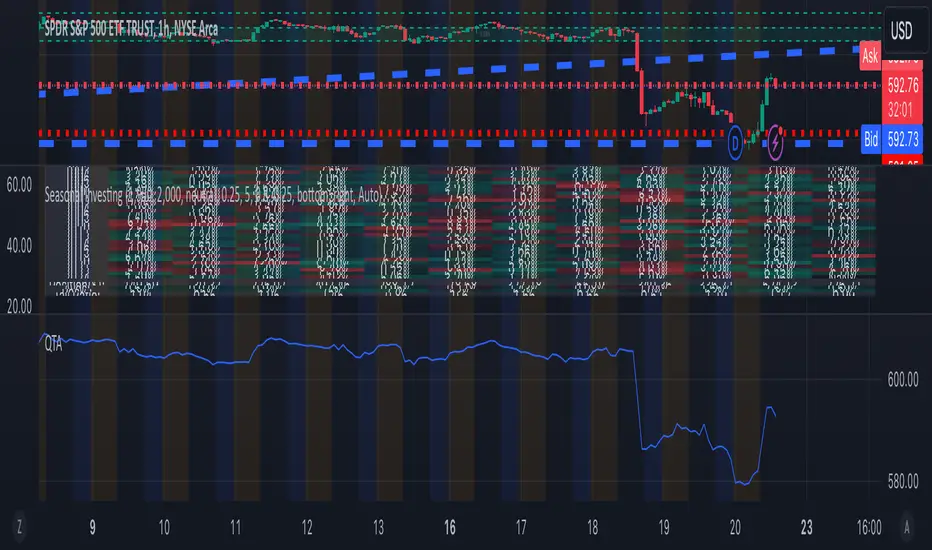
Task: Click the 592.73 bid price value
Action: 903,140
